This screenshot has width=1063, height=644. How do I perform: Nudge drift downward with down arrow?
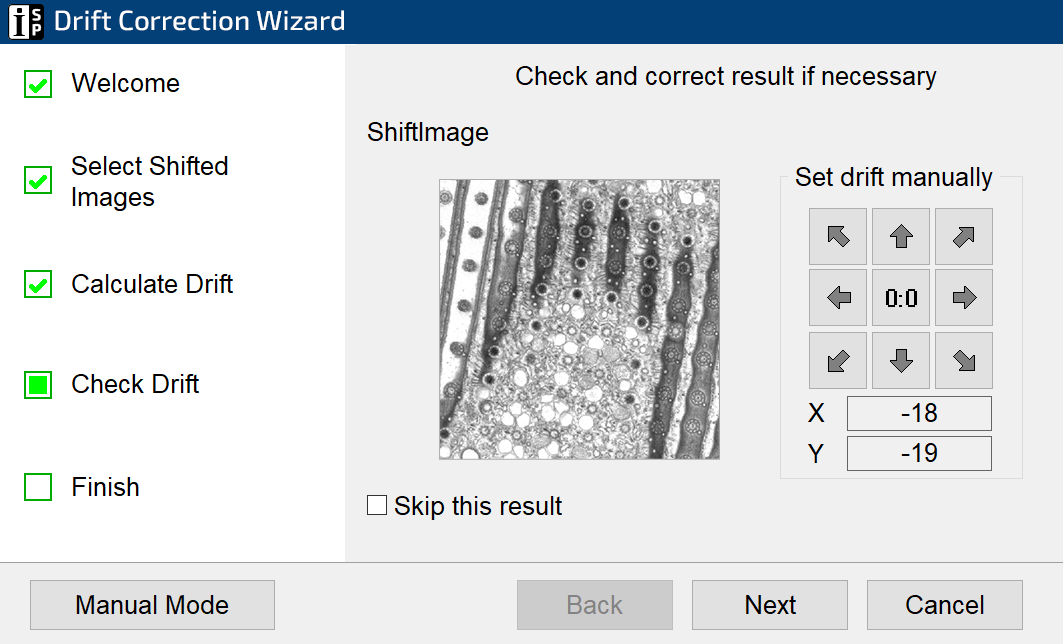[x=901, y=360]
